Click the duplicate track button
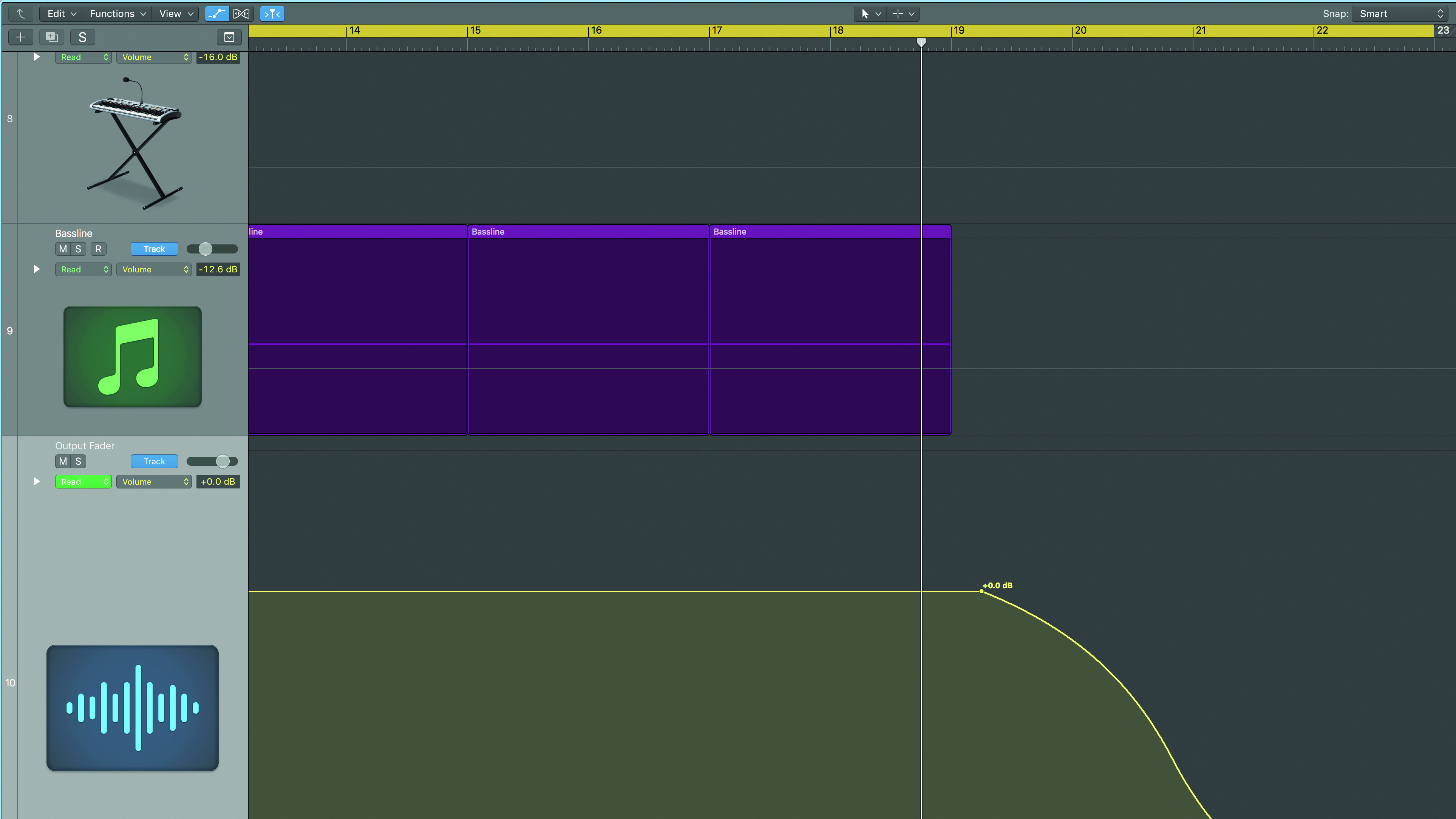 tap(51, 37)
